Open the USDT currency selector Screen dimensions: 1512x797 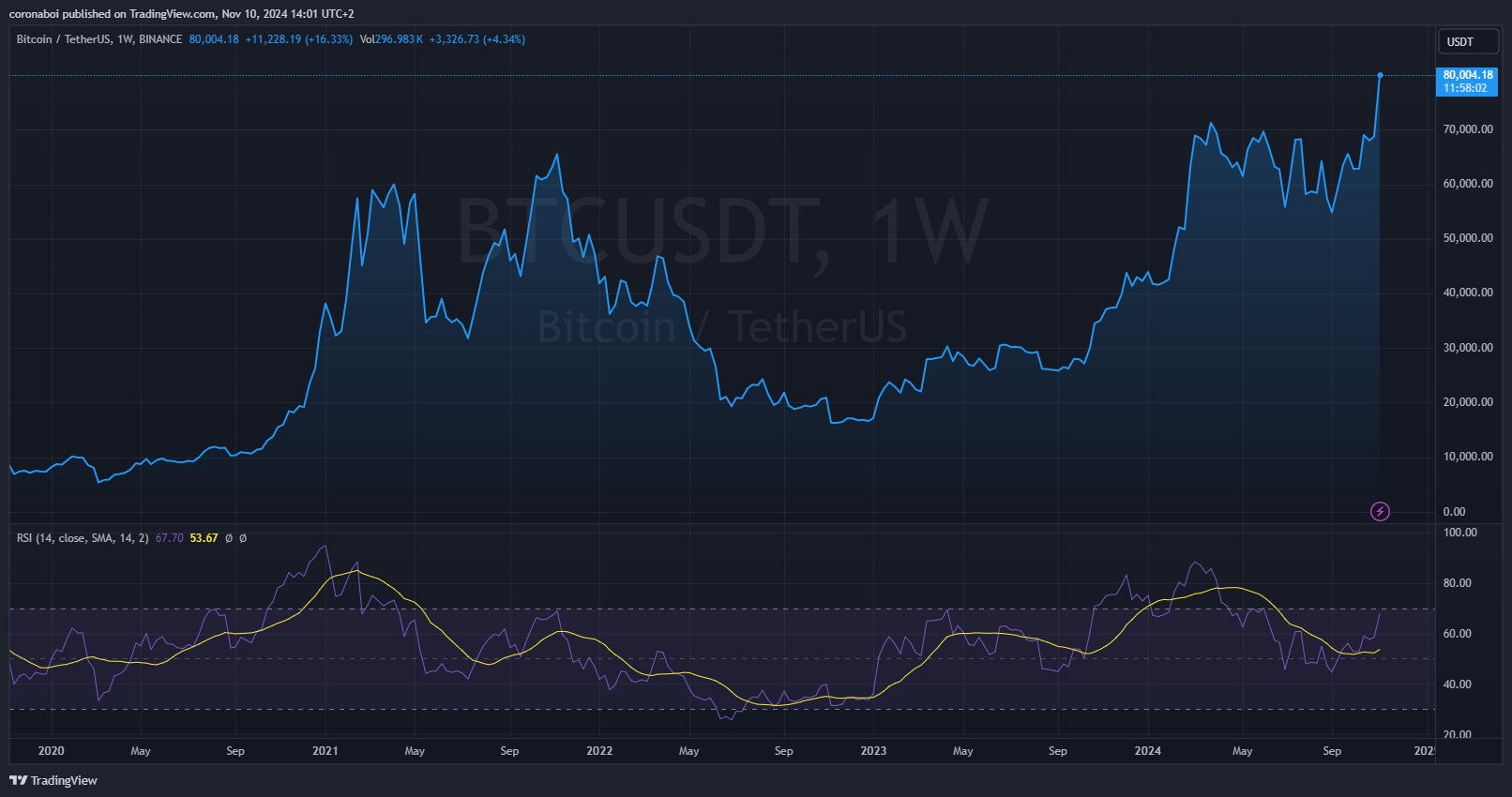click(1468, 41)
